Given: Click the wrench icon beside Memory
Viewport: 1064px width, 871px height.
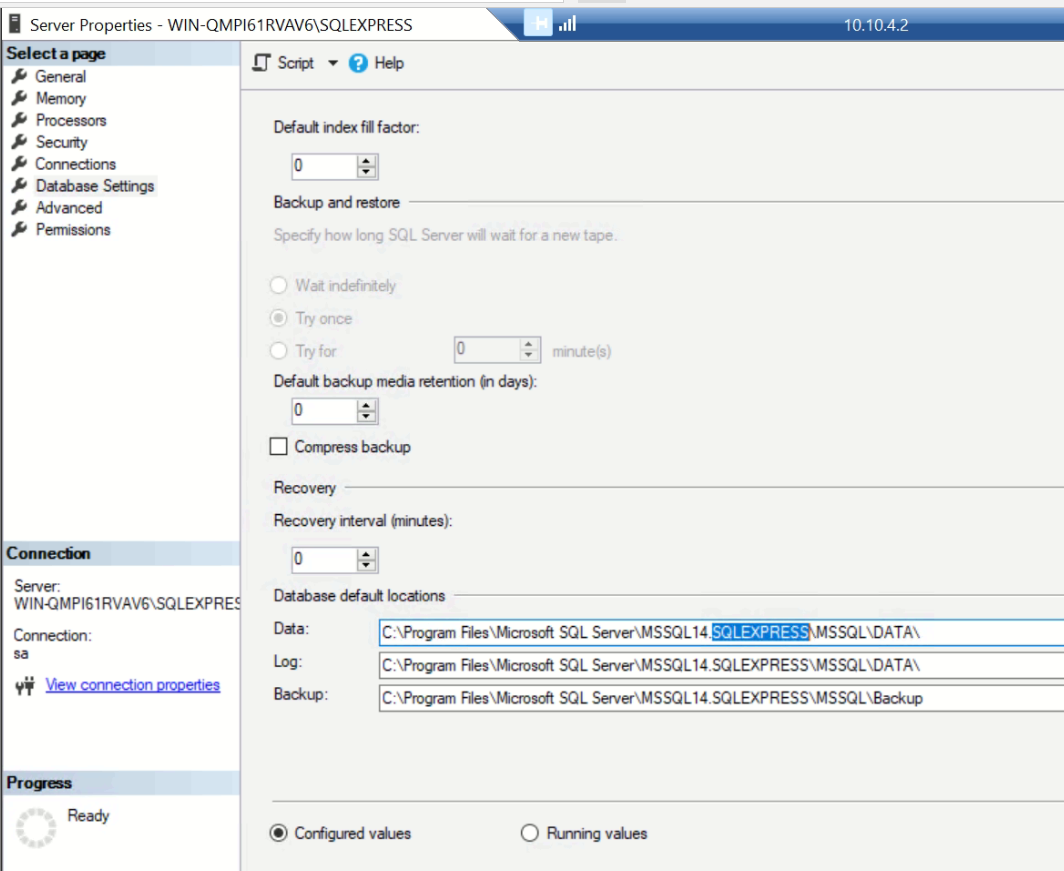Looking at the screenshot, I should 20,98.
